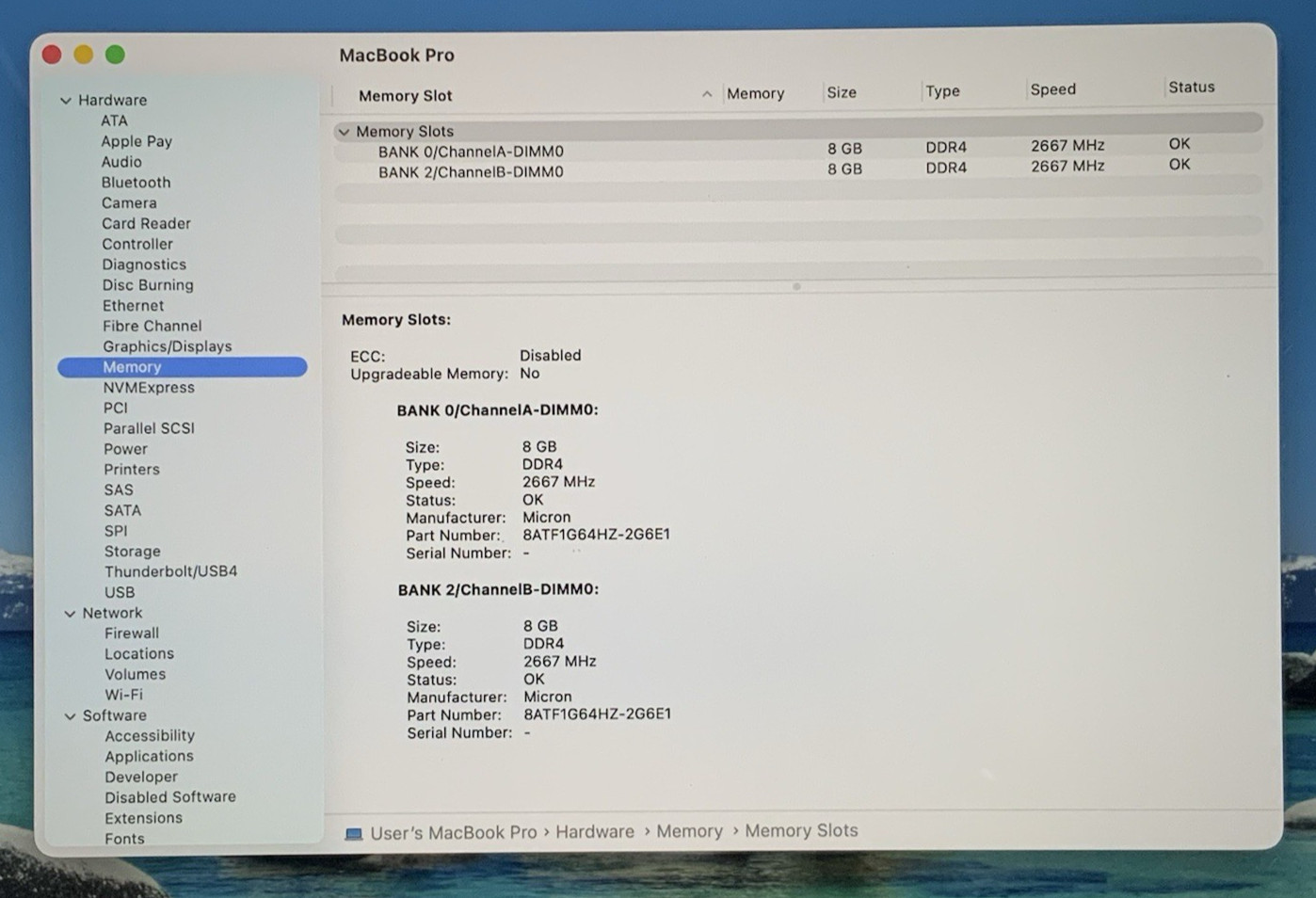Click the ECC value Disabled
Screen dimensions: 1316x898
[x=550, y=356]
